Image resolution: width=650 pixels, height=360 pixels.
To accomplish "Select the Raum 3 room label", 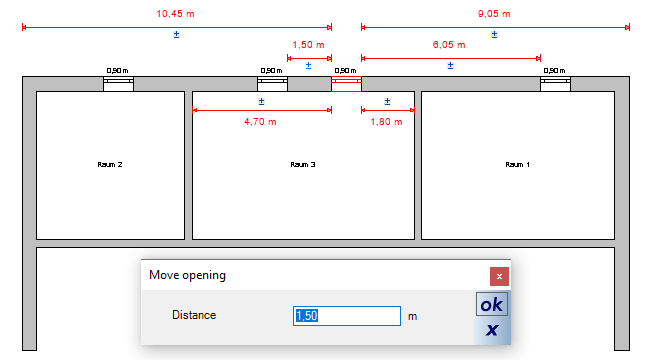I will click(x=303, y=165).
